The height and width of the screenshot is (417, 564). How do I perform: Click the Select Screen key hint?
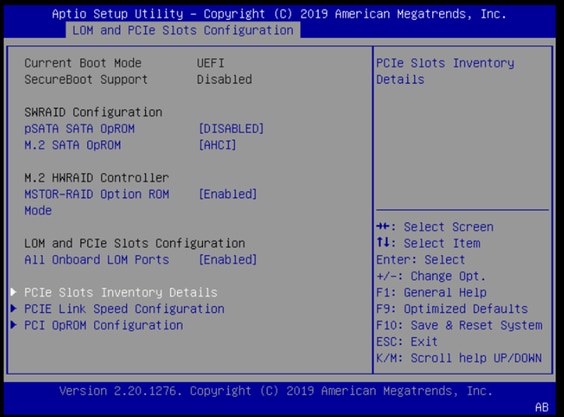coord(435,227)
